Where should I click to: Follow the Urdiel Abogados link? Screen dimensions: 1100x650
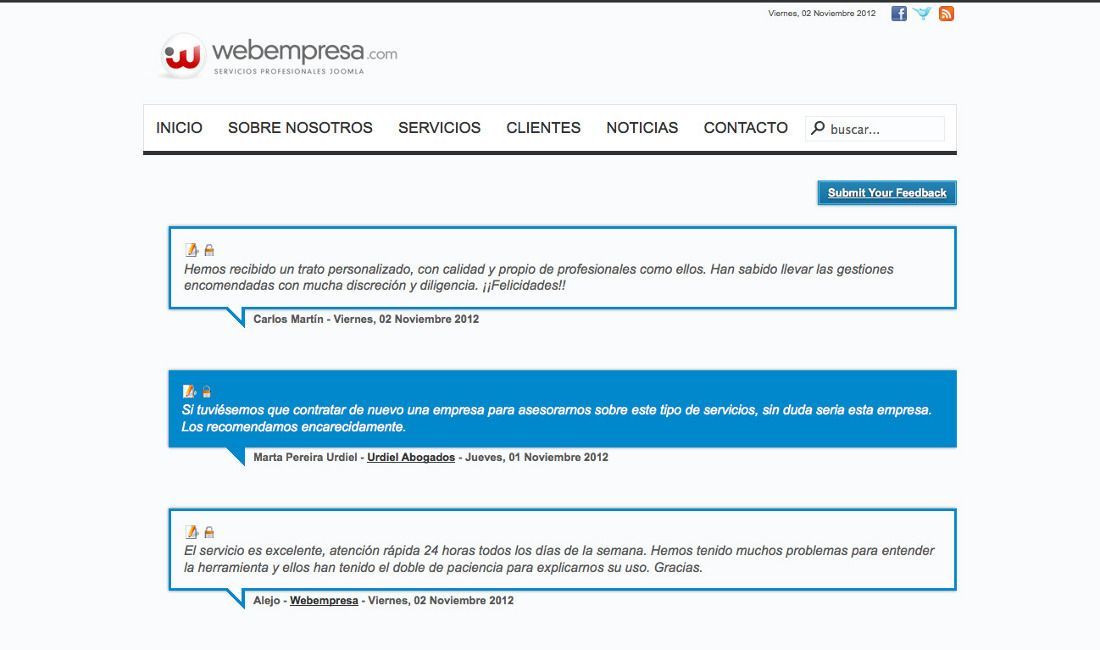411,457
